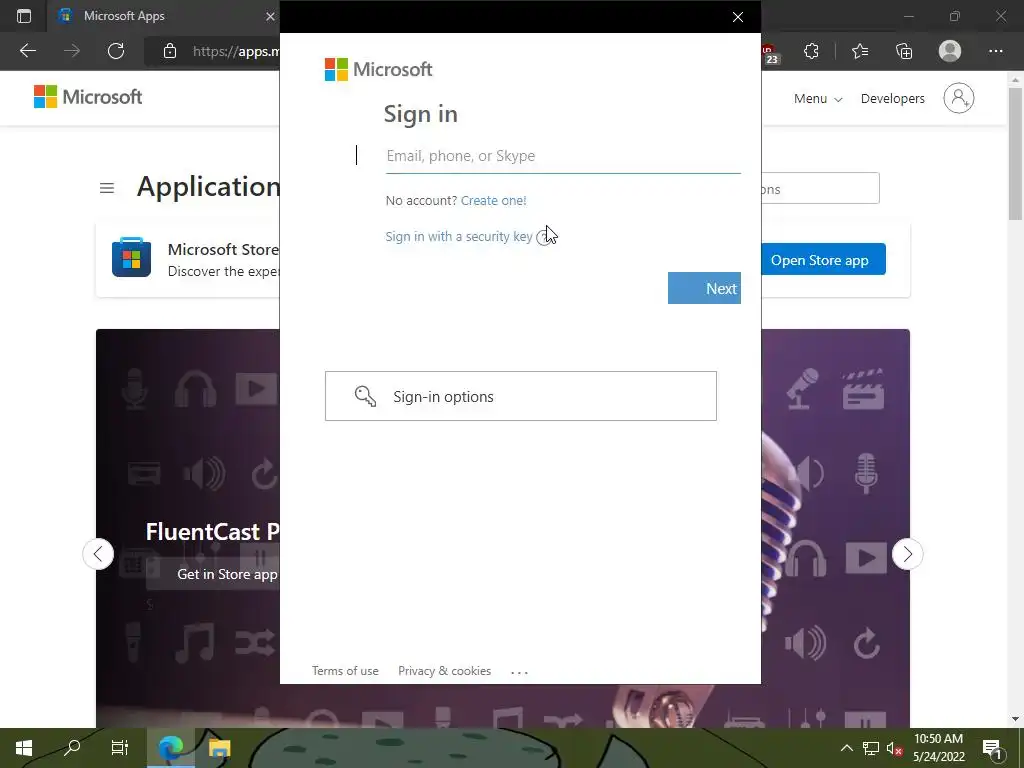Go forward in Edge browser

[x=72, y=51]
